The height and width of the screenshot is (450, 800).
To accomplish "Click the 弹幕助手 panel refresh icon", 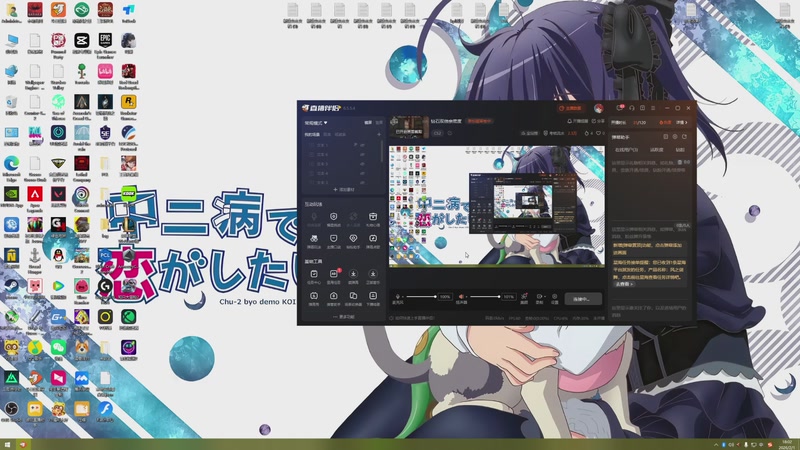I will [x=684, y=137].
